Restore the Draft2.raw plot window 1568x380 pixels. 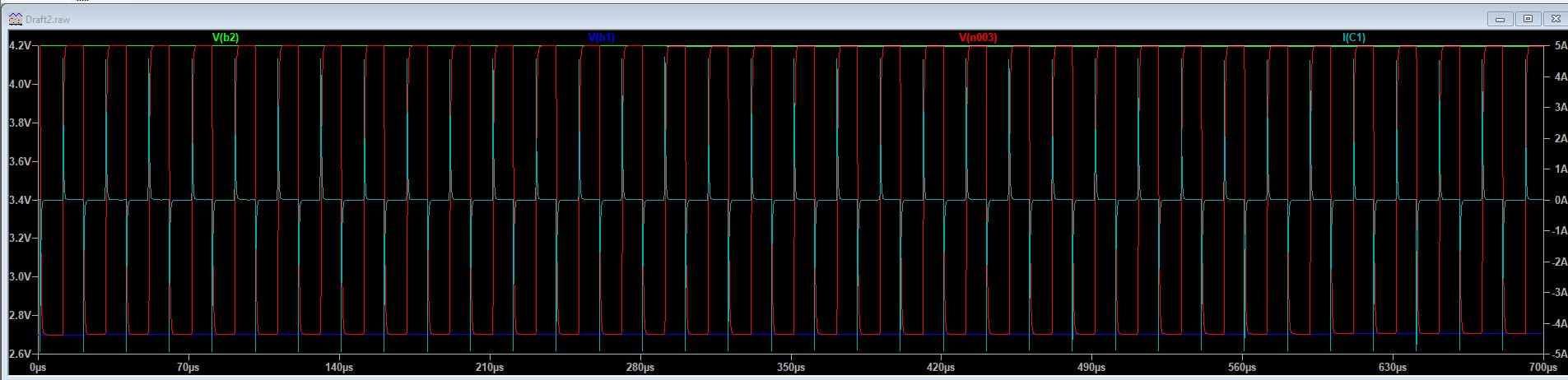pyautogui.click(x=1528, y=18)
